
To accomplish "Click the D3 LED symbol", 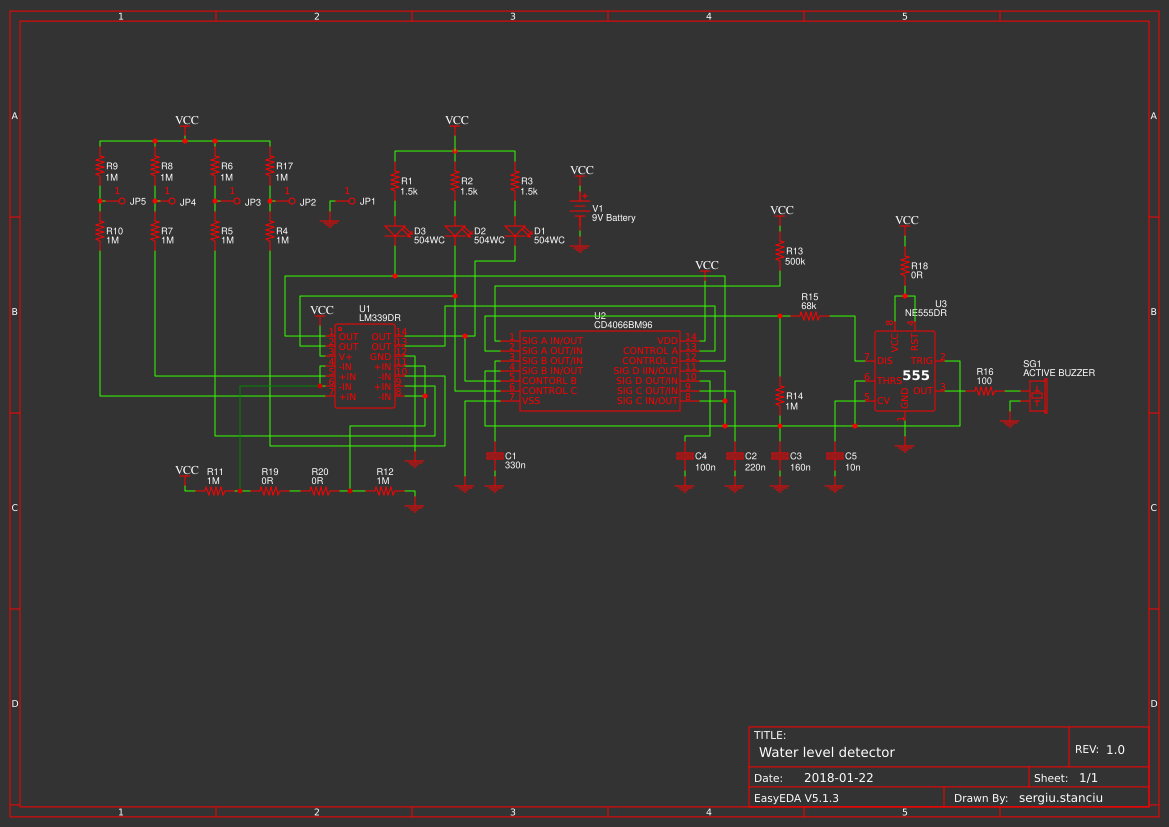I will click(x=397, y=232).
